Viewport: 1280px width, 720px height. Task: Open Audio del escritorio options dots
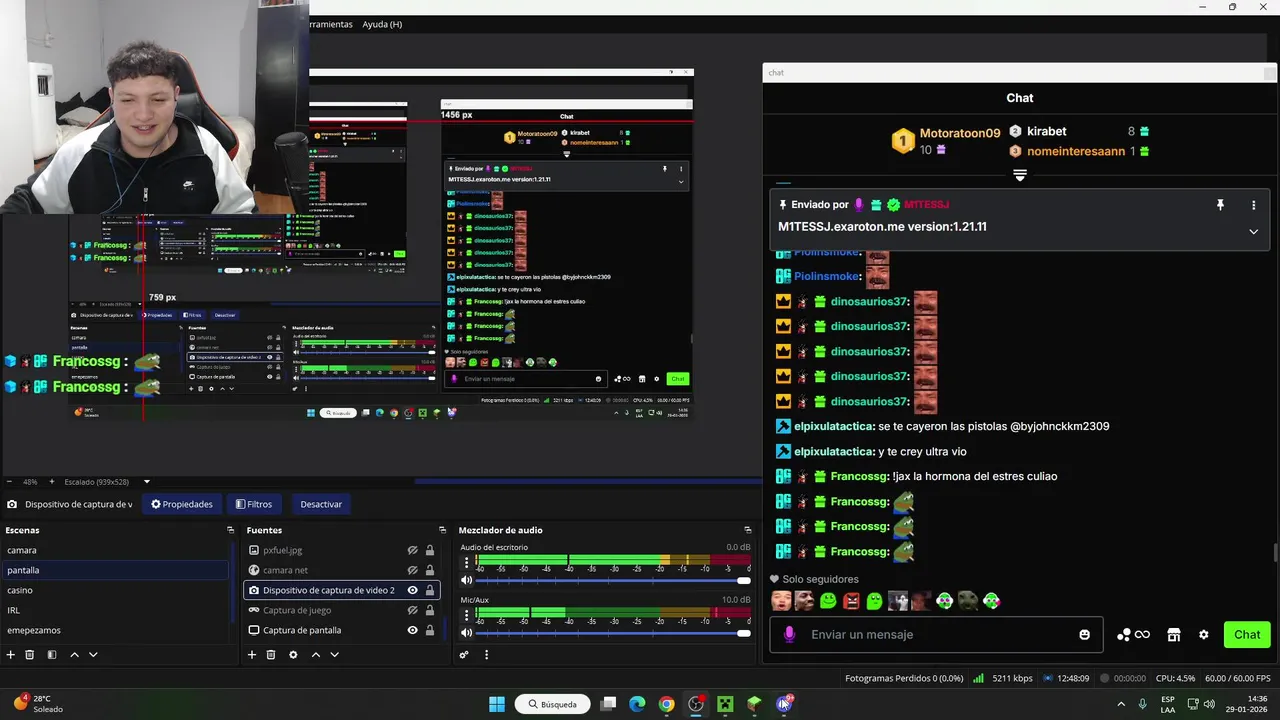(466, 563)
